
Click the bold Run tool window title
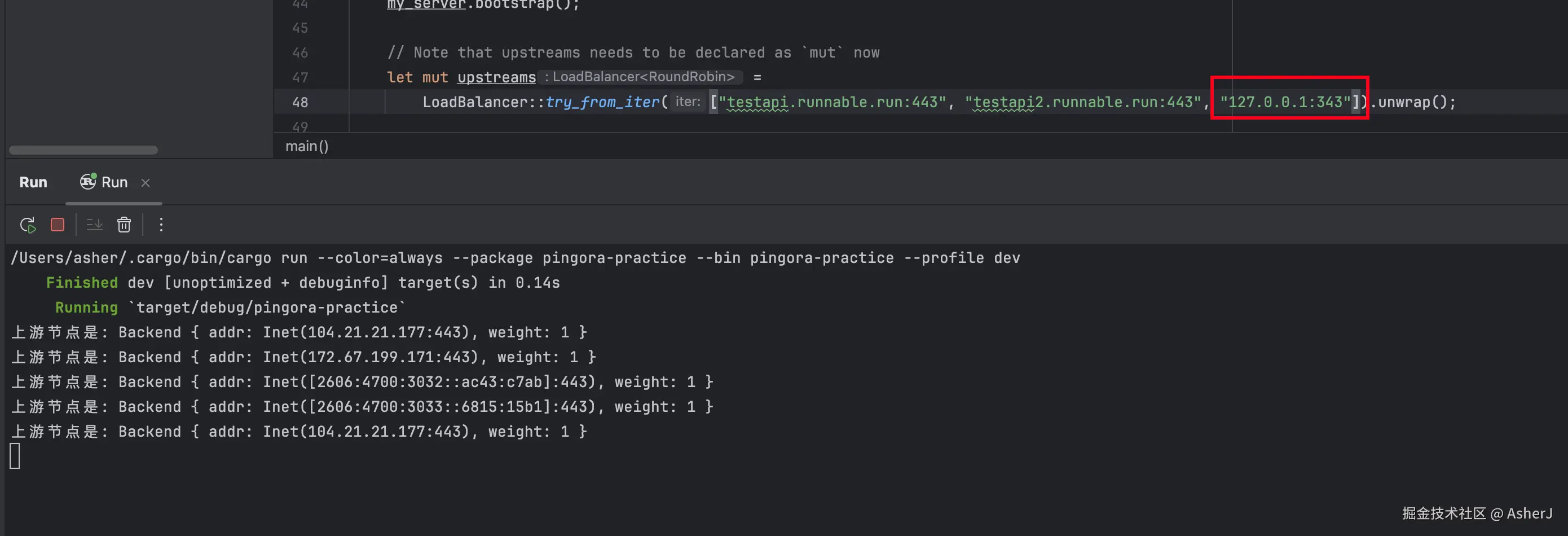tap(33, 182)
